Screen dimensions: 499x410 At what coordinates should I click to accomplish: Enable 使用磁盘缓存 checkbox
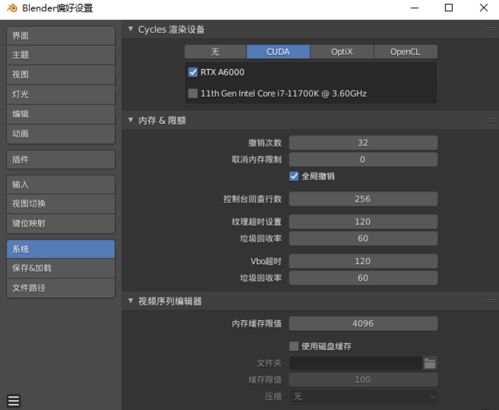294,346
